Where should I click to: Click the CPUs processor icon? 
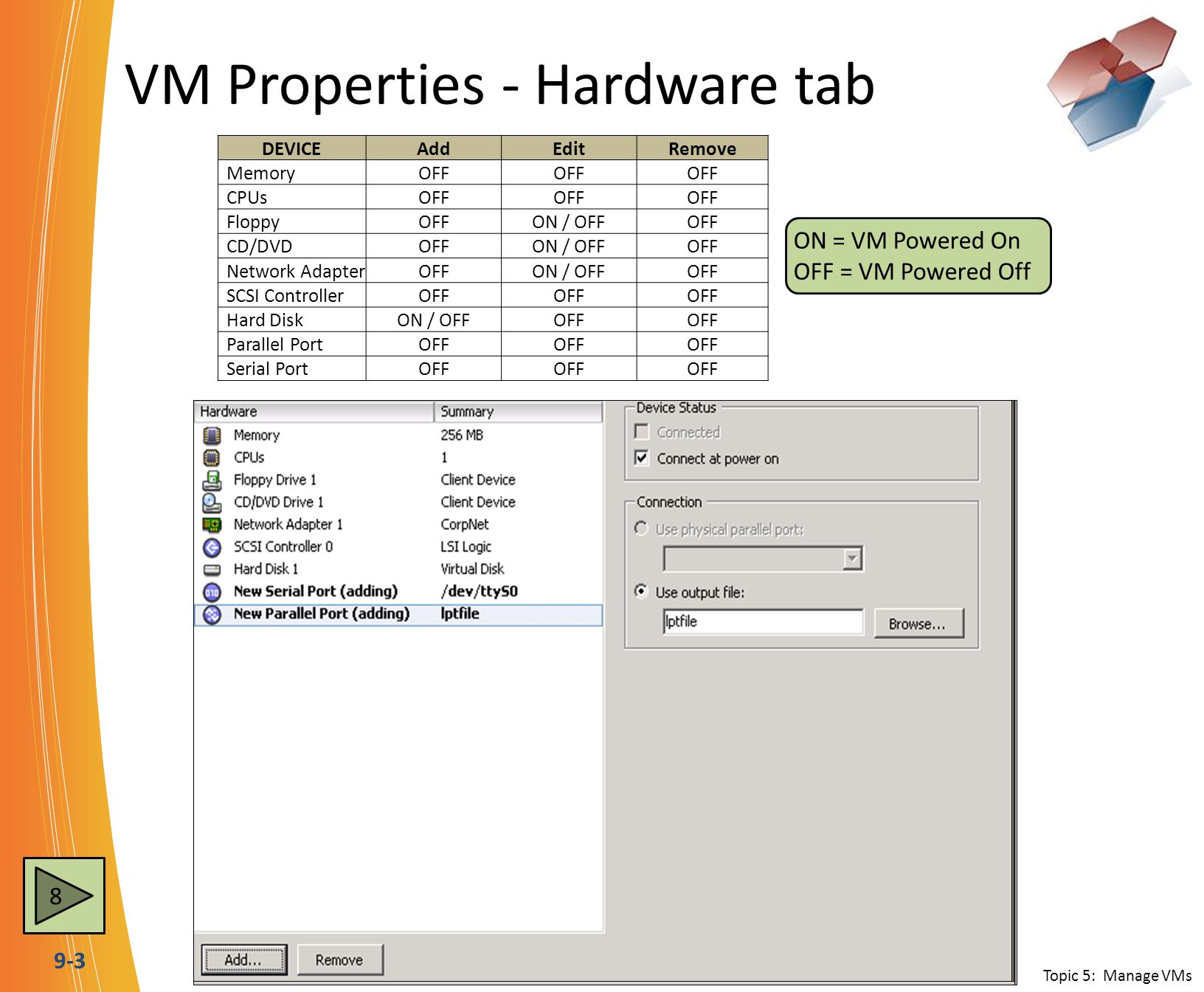coord(212,458)
